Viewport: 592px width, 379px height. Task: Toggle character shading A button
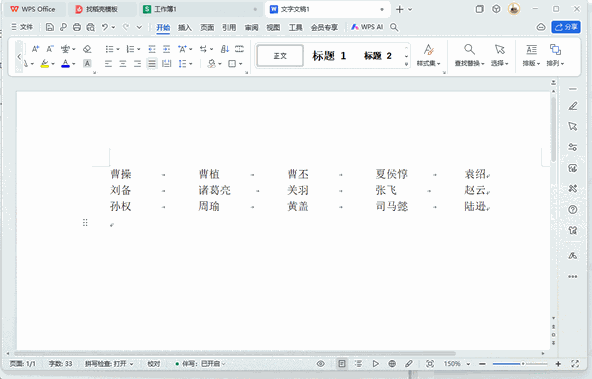87,64
